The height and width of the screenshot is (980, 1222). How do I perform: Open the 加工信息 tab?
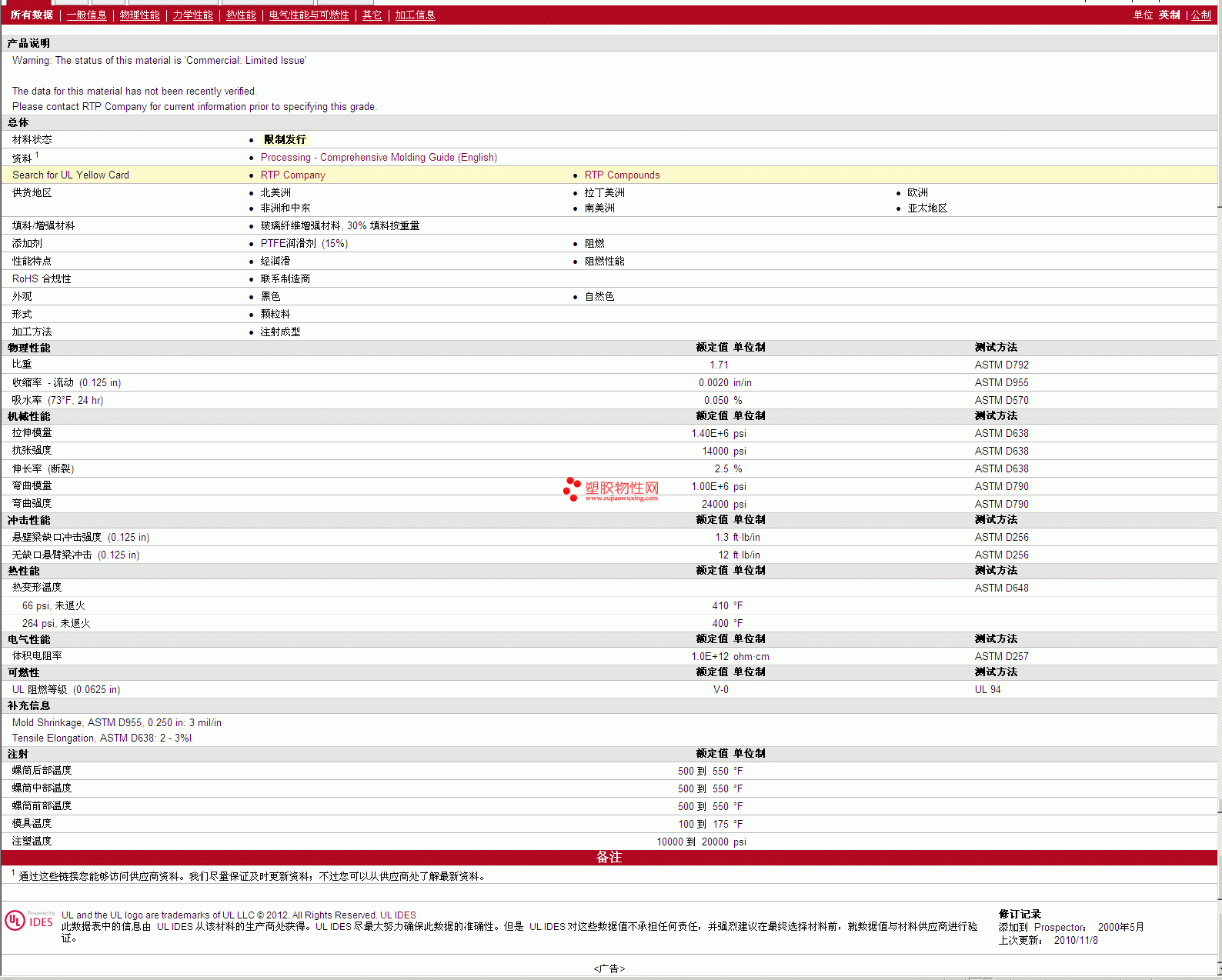tap(415, 15)
